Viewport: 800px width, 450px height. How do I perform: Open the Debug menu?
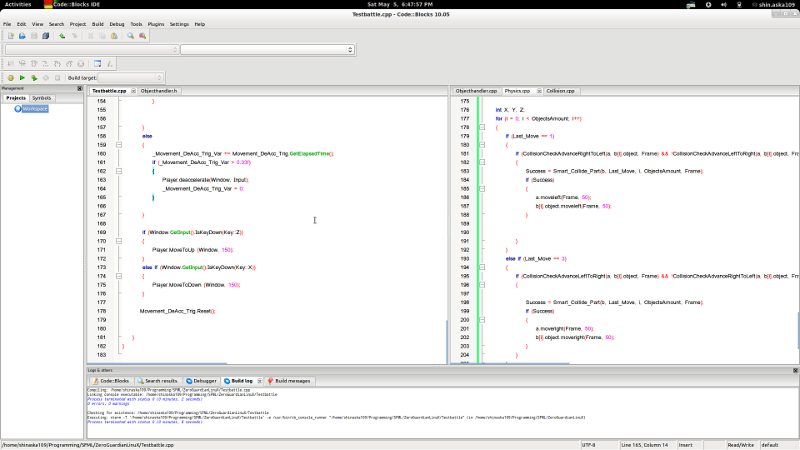point(117,24)
